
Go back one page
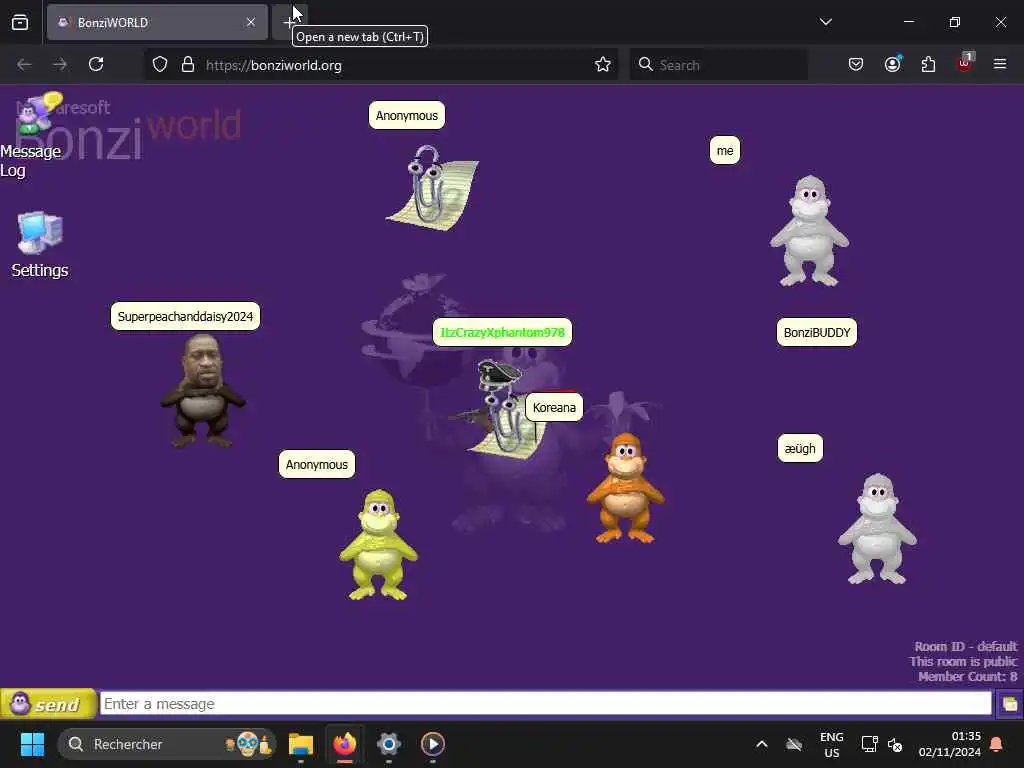pos(24,64)
